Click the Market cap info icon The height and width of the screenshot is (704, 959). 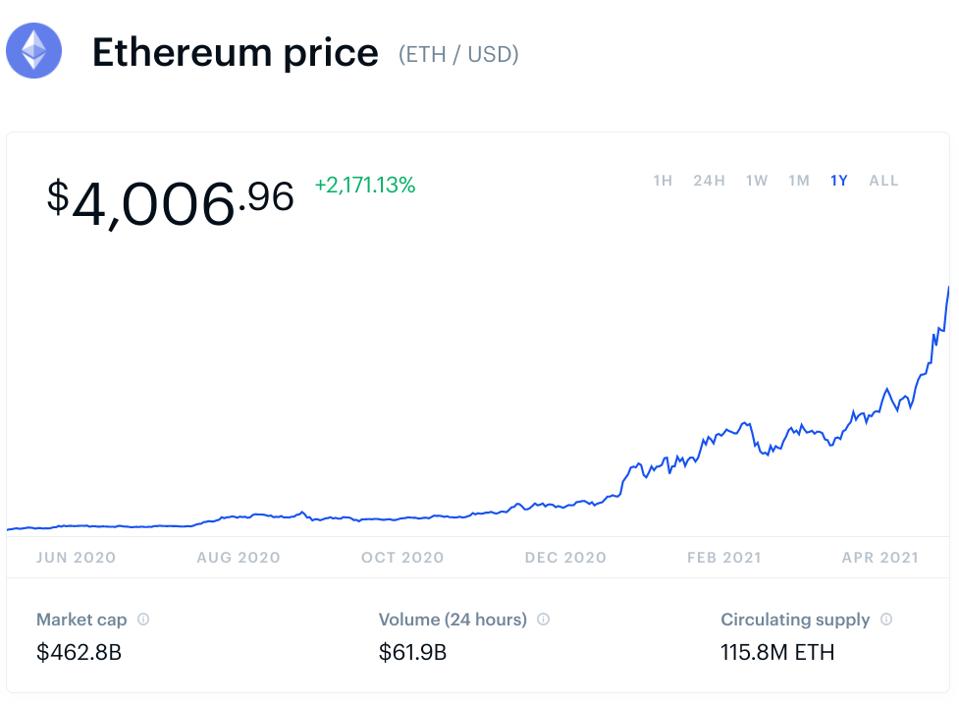coord(143,620)
